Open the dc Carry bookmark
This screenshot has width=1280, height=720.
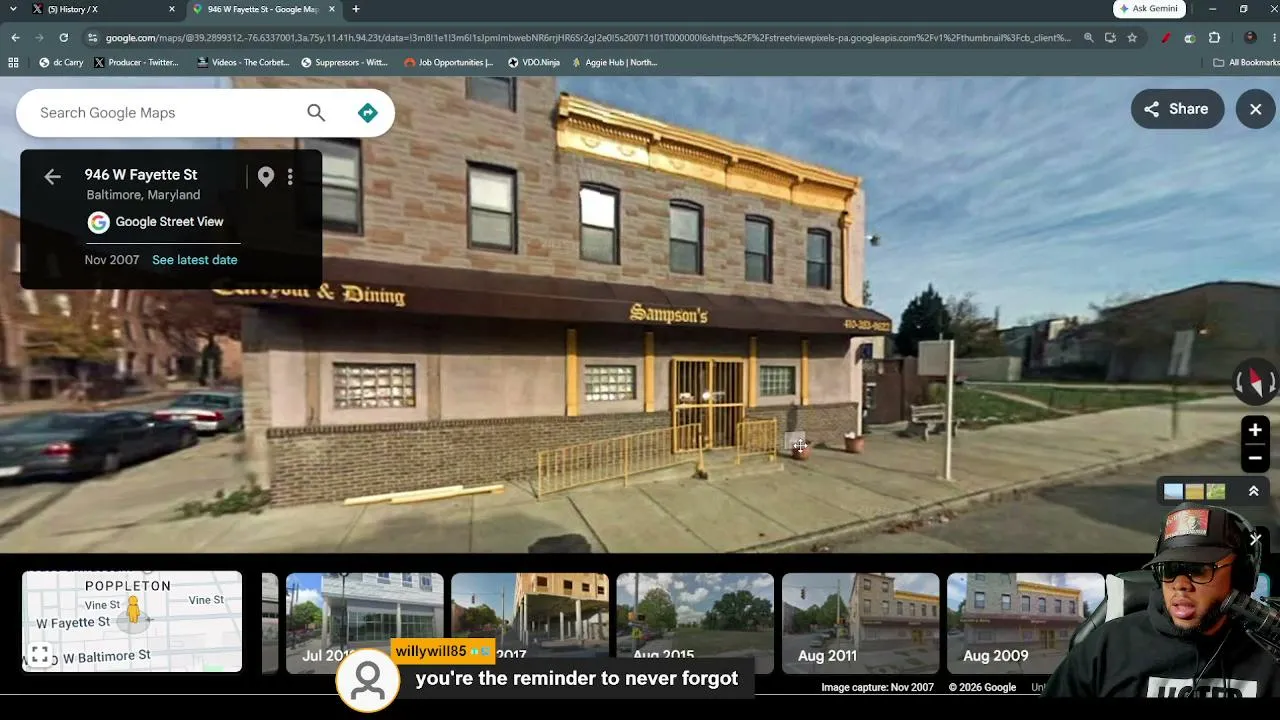click(x=61, y=62)
